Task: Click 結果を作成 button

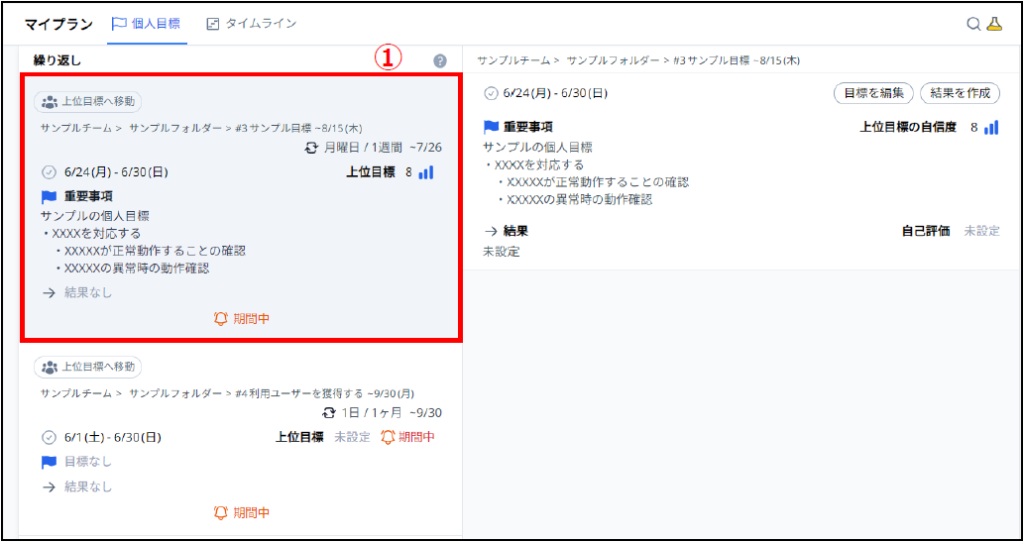Action: (x=960, y=93)
